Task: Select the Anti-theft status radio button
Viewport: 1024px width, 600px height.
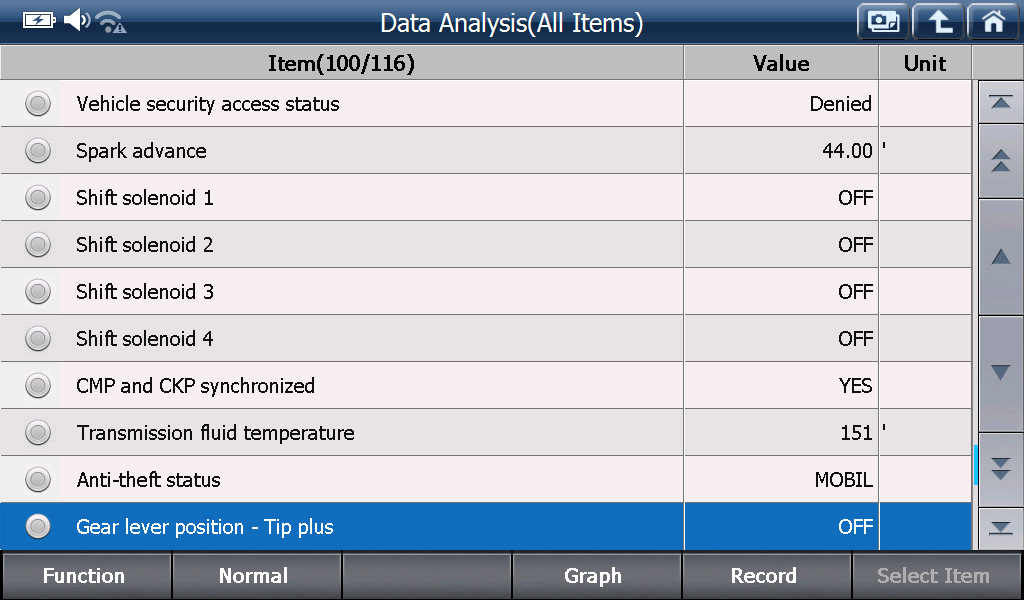Action: [x=38, y=480]
